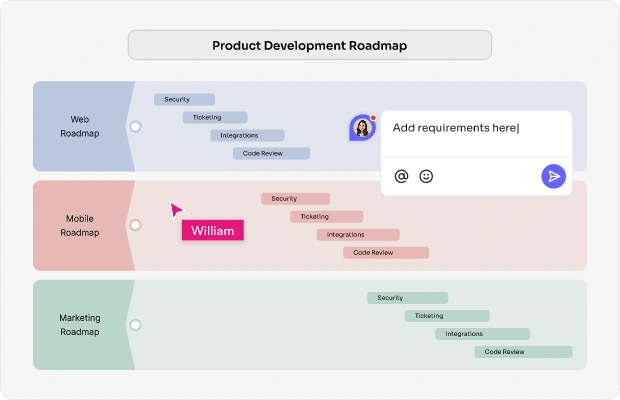
Task: Click the commenter's avatar photo
Action: pos(362,128)
